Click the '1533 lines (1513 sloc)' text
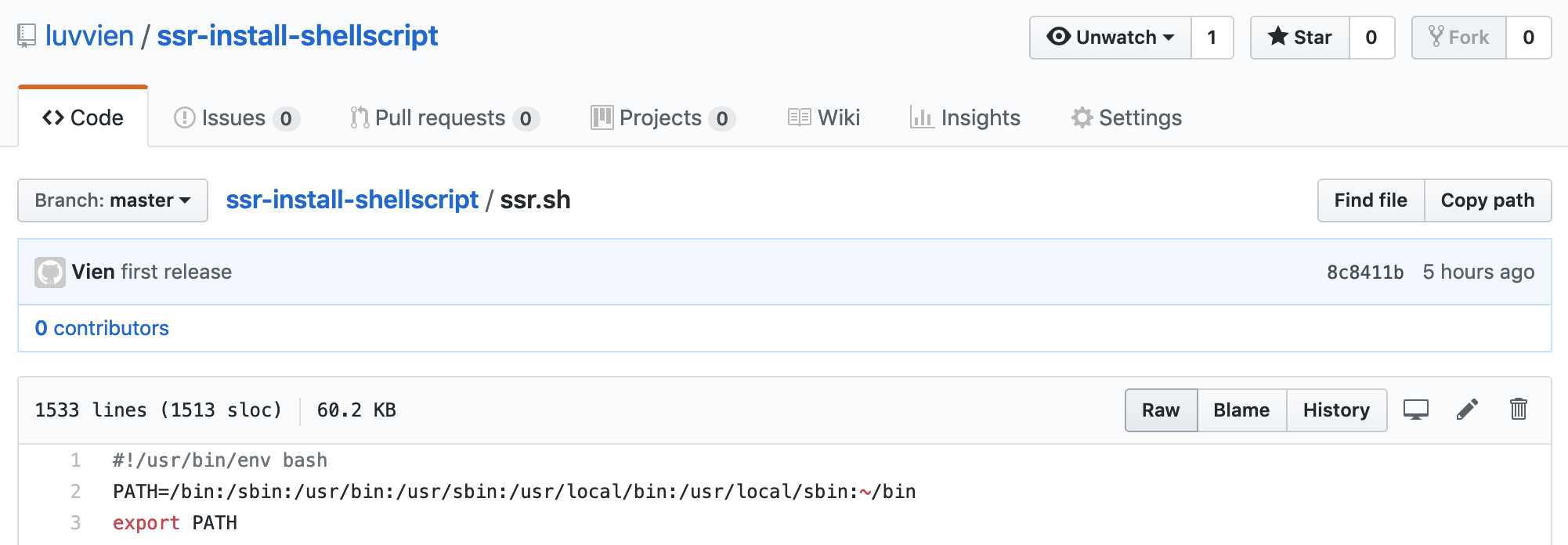The width and height of the screenshot is (1568, 545). point(158,410)
